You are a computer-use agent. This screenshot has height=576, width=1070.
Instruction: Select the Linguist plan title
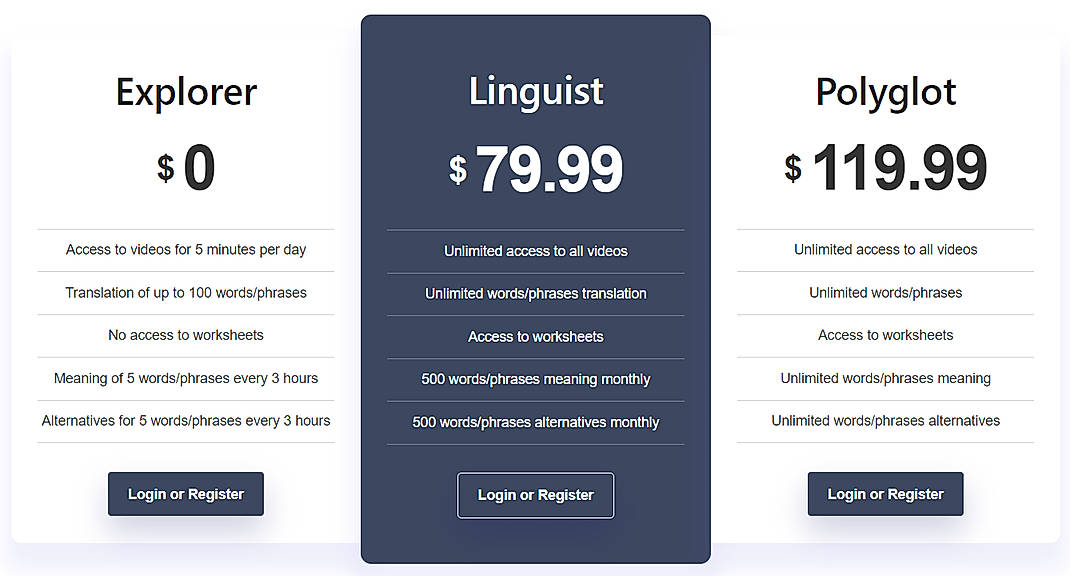(x=535, y=91)
